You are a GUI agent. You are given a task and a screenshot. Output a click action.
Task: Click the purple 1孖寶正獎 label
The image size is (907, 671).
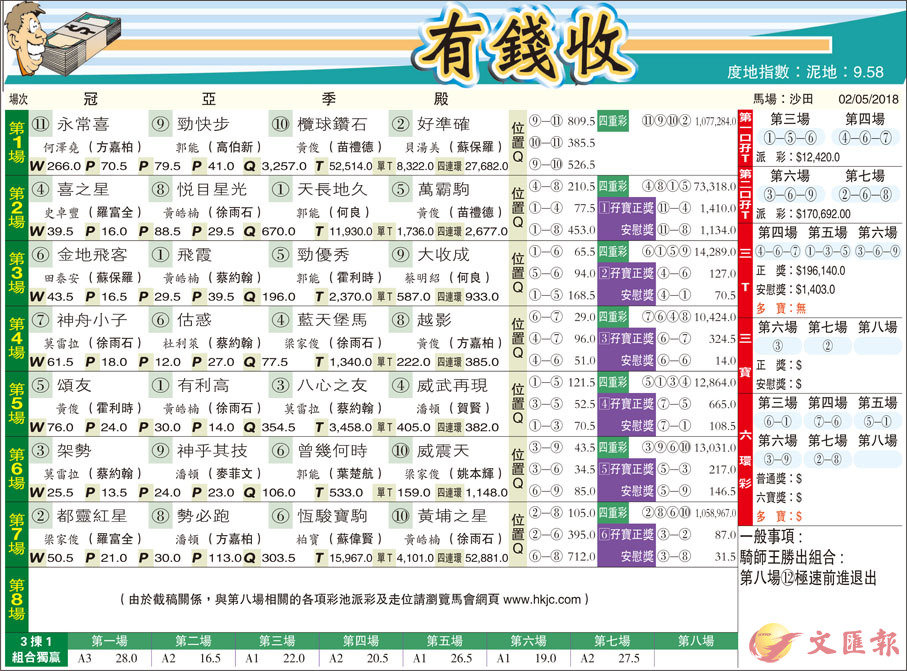(629, 207)
